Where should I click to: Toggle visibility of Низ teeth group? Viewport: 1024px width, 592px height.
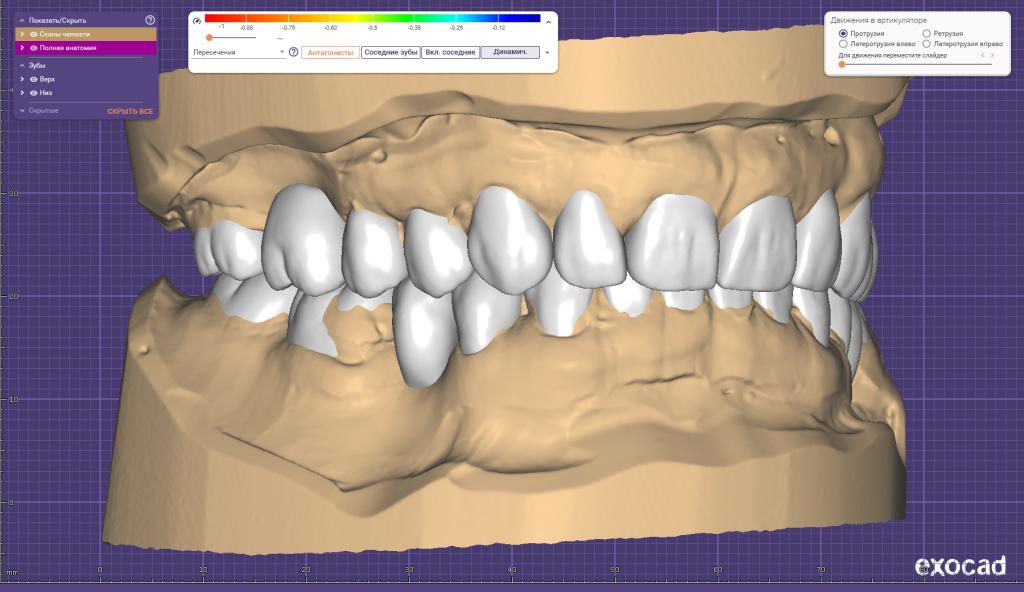(34, 93)
